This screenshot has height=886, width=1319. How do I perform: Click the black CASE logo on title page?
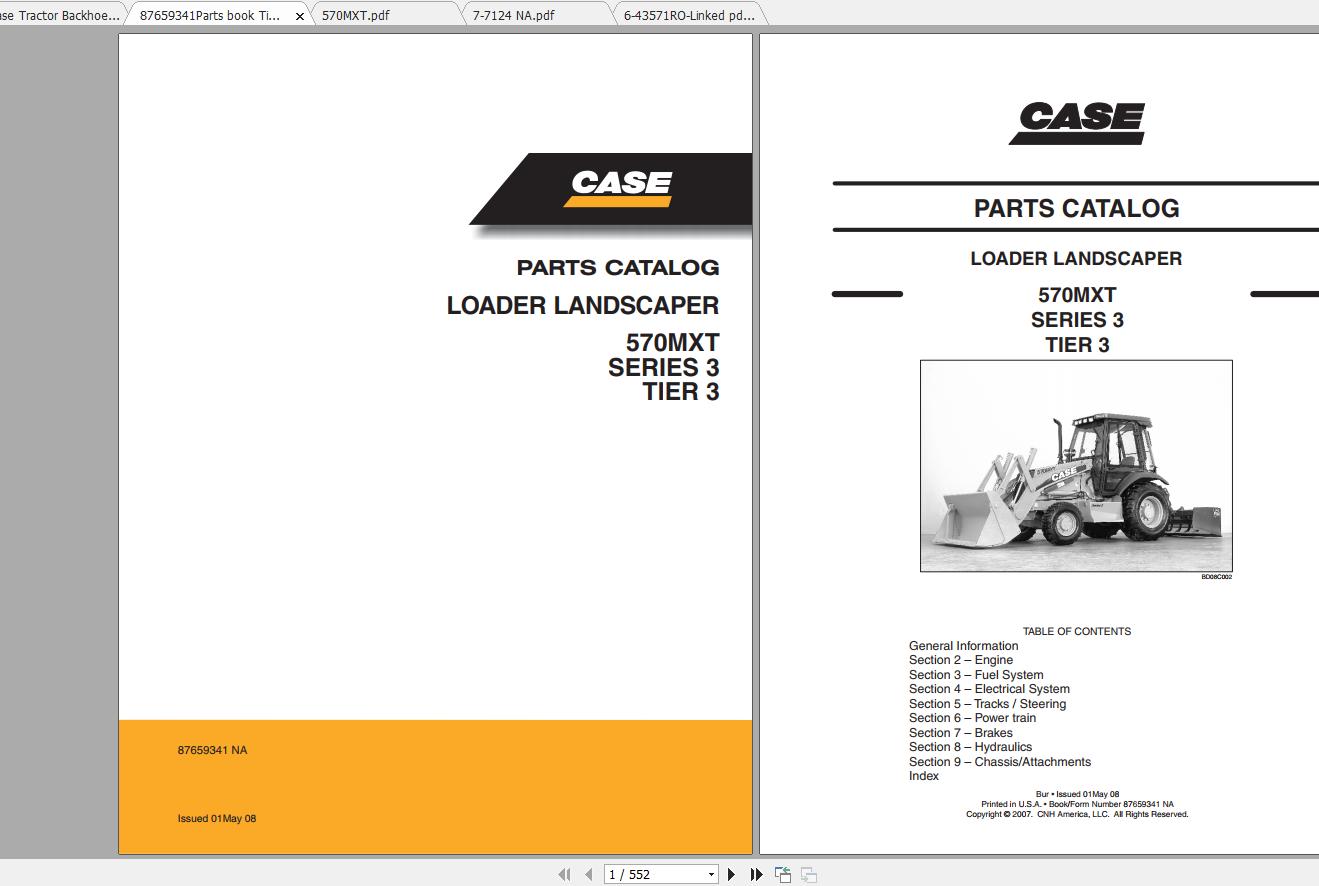pos(1077,124)
